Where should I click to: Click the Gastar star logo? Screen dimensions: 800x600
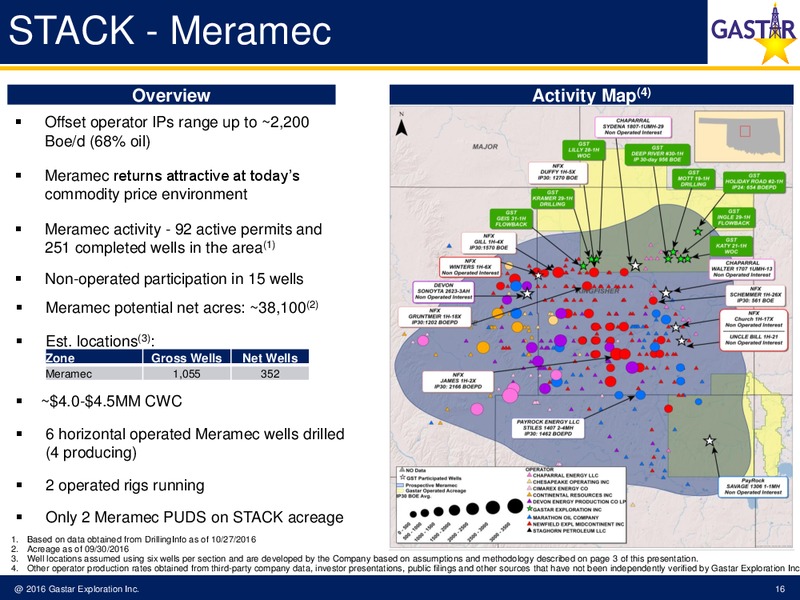[x=753, y=33]
